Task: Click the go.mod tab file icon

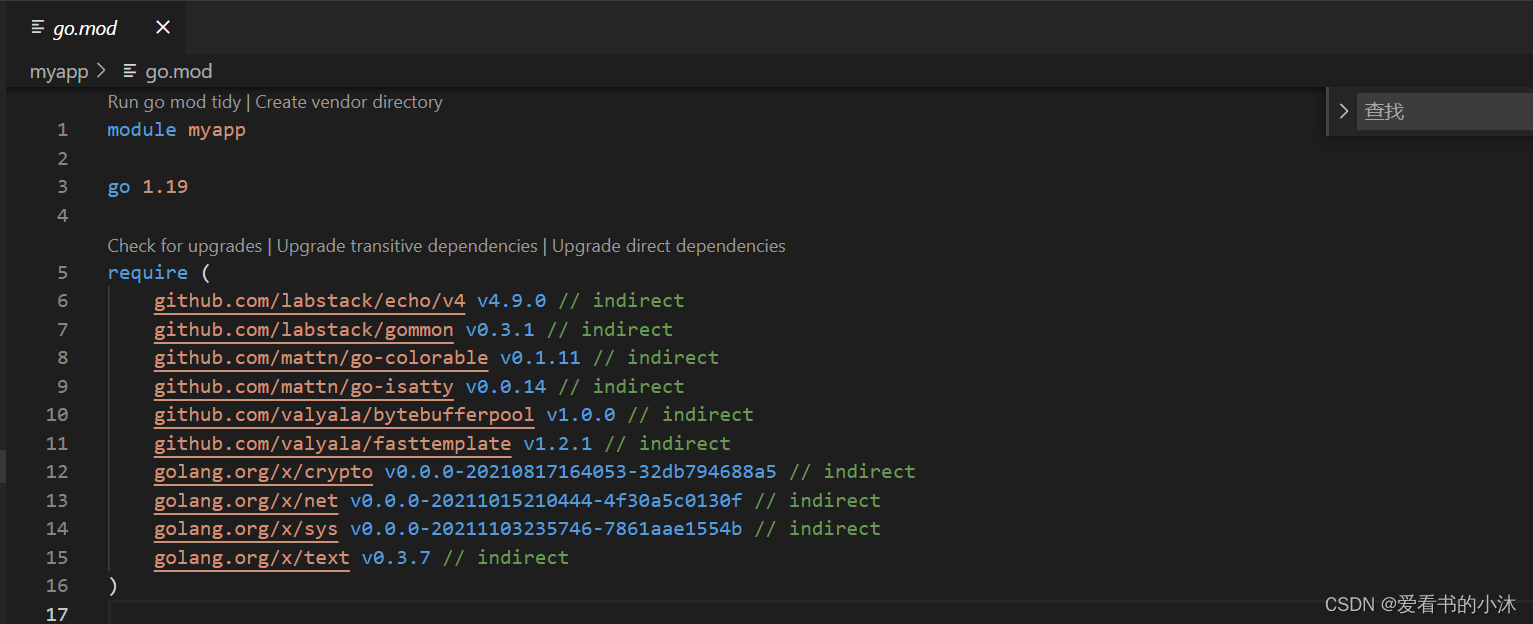Action: click(38, 28)
